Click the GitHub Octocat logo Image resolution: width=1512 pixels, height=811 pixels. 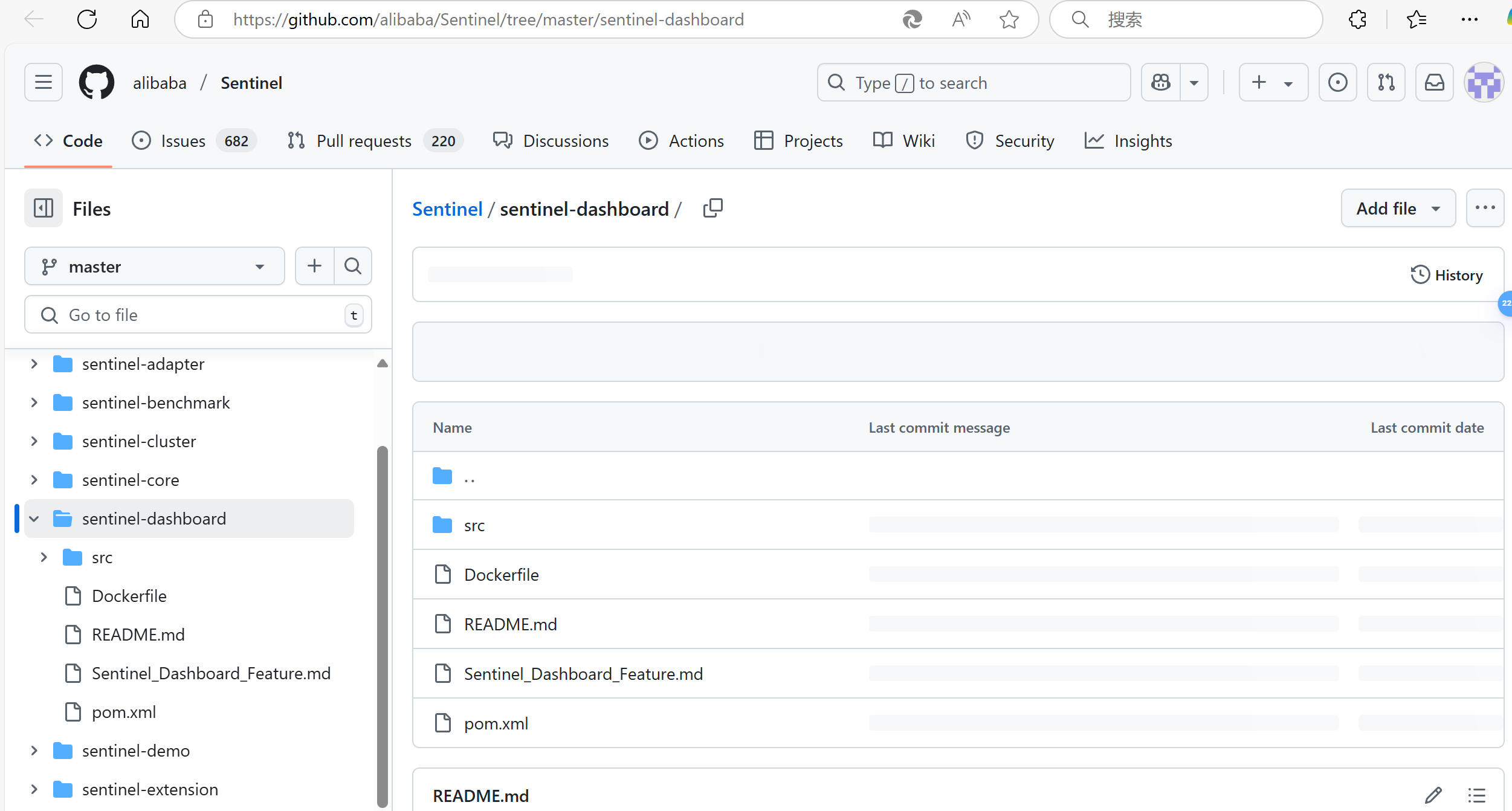(96, 82)
